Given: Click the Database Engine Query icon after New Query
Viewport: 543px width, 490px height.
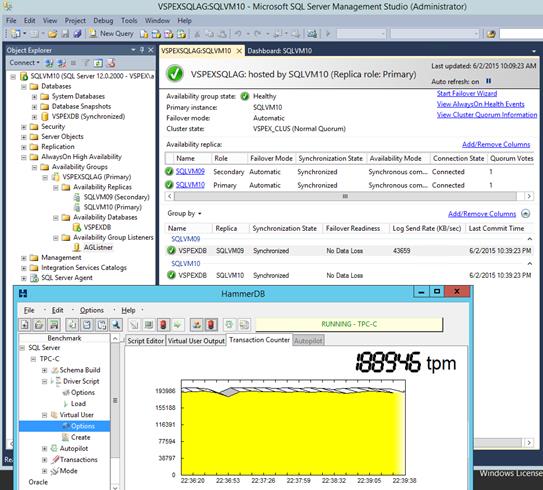Looking at the screenshot, I should click(144, 34).
